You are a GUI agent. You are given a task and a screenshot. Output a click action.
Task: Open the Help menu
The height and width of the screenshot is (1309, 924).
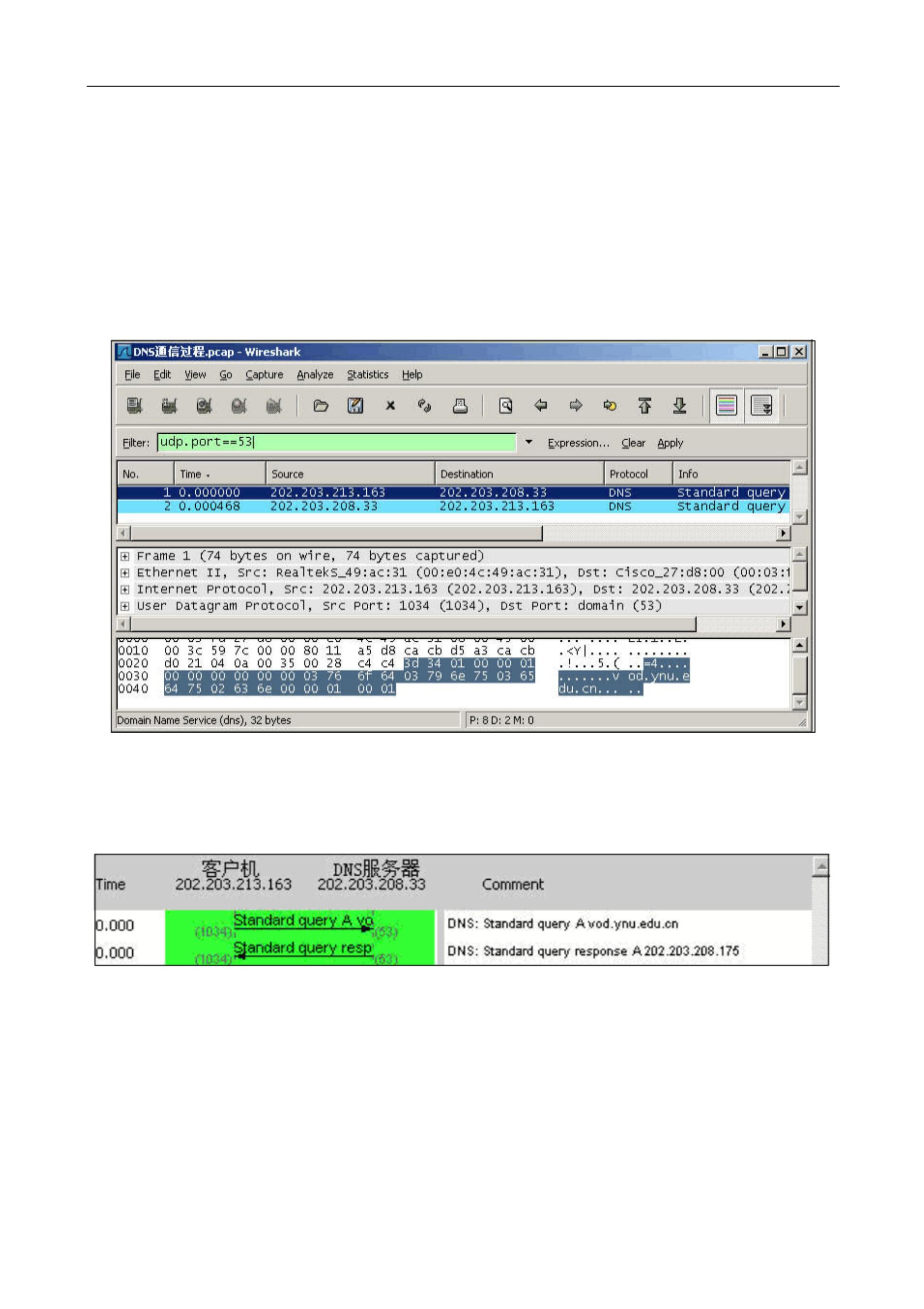coord(412,375)
